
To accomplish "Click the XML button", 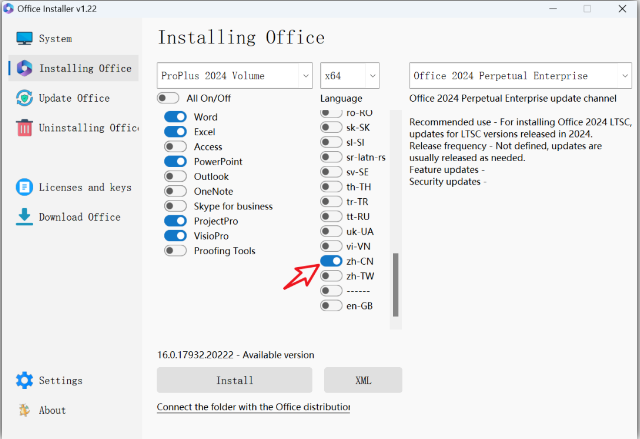I will click(x=363, y=380).
